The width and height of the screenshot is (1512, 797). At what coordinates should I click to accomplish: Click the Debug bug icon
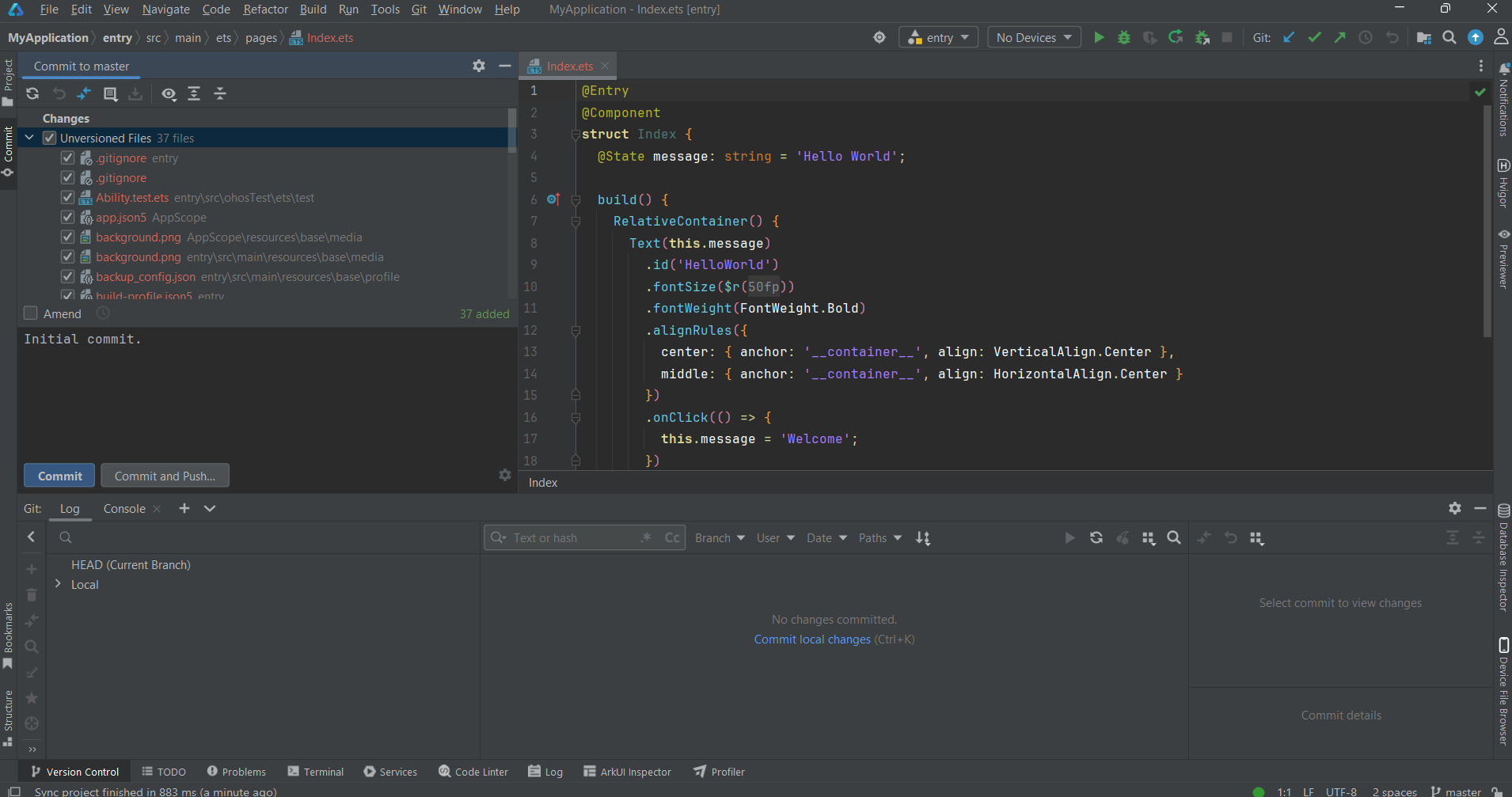point(1124,37)
